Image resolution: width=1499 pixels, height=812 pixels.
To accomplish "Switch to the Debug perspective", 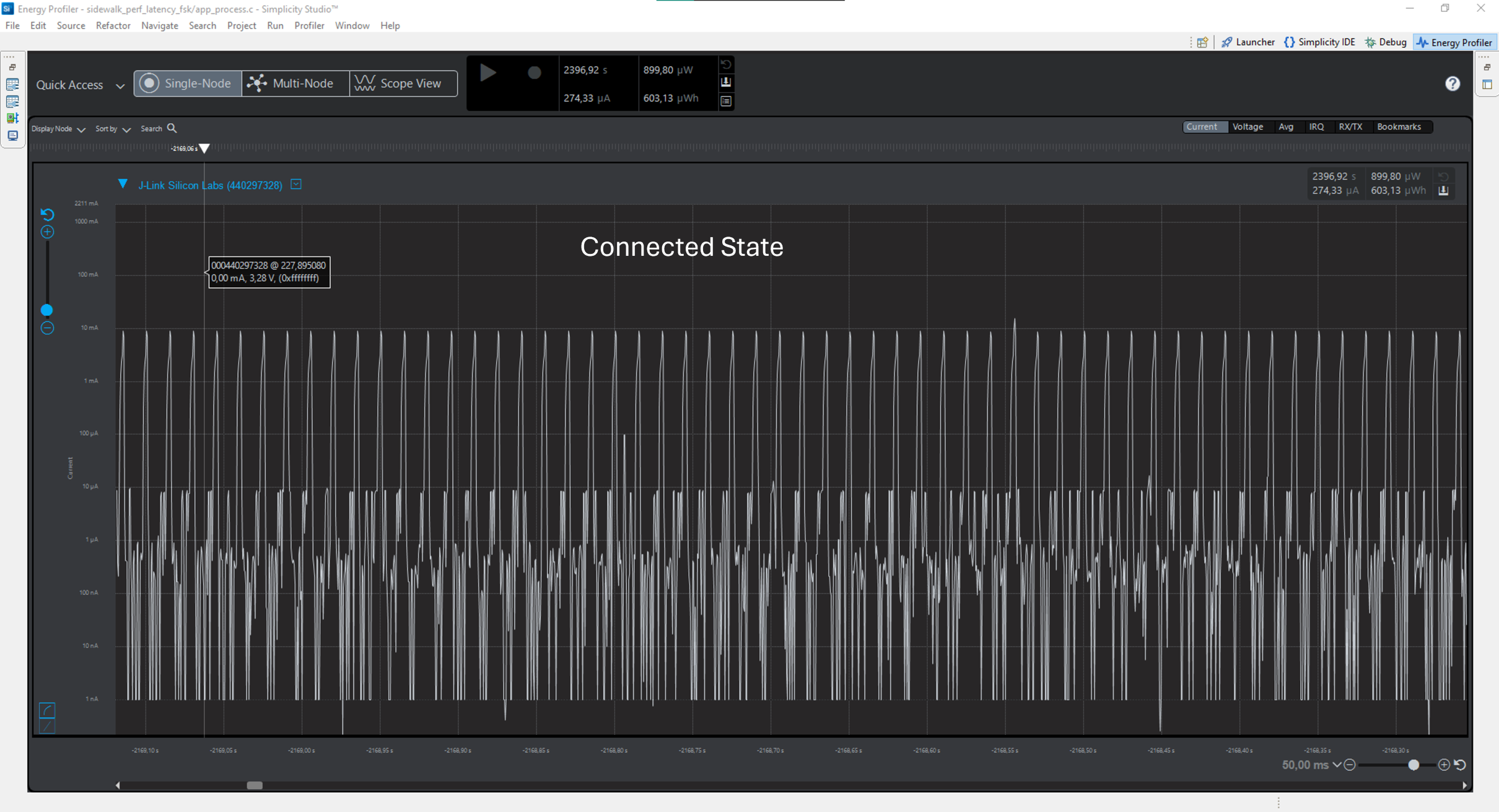I will (1387, 41).
